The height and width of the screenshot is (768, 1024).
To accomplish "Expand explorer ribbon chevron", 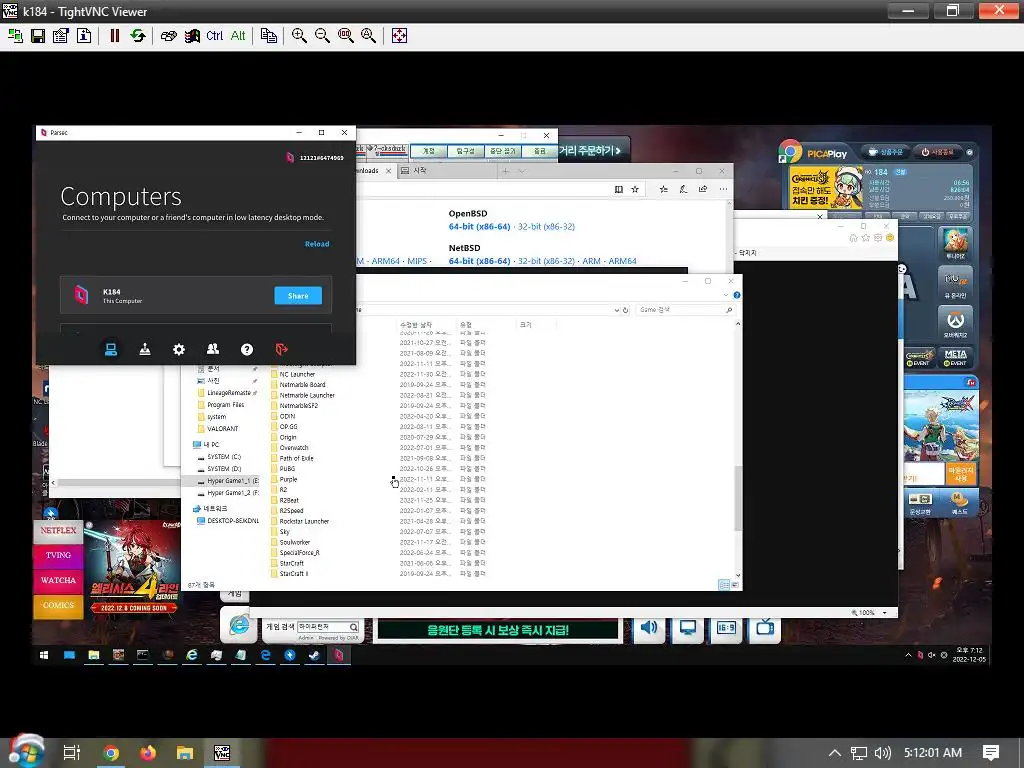I will point(726,295).
